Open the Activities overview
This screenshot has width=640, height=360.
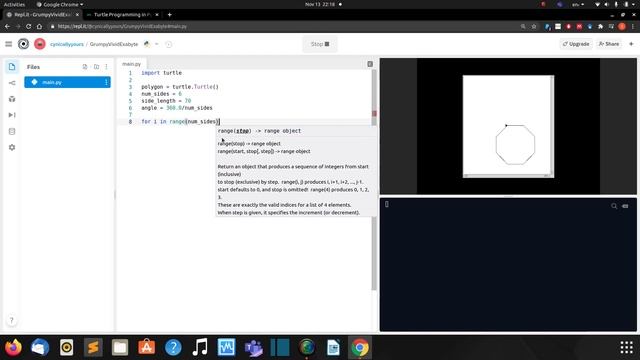point(14,4)
